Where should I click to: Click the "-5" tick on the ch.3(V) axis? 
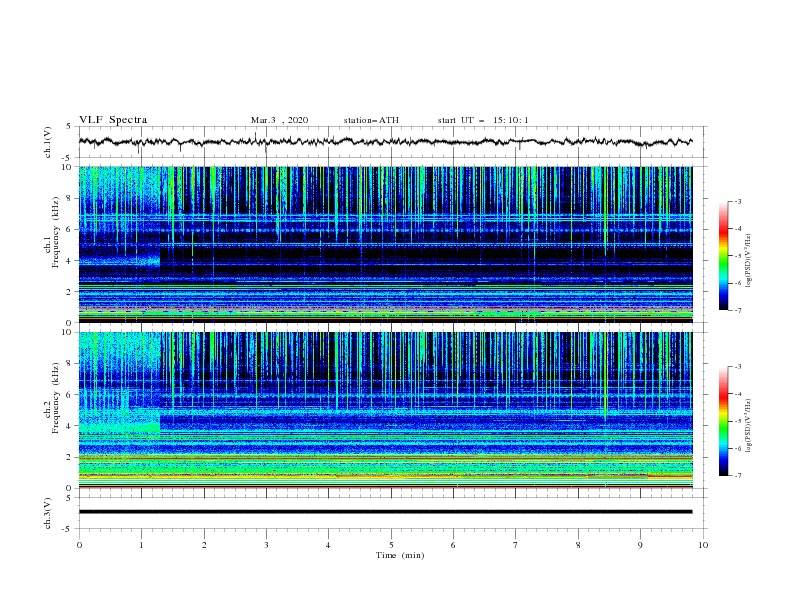(67, 529)
